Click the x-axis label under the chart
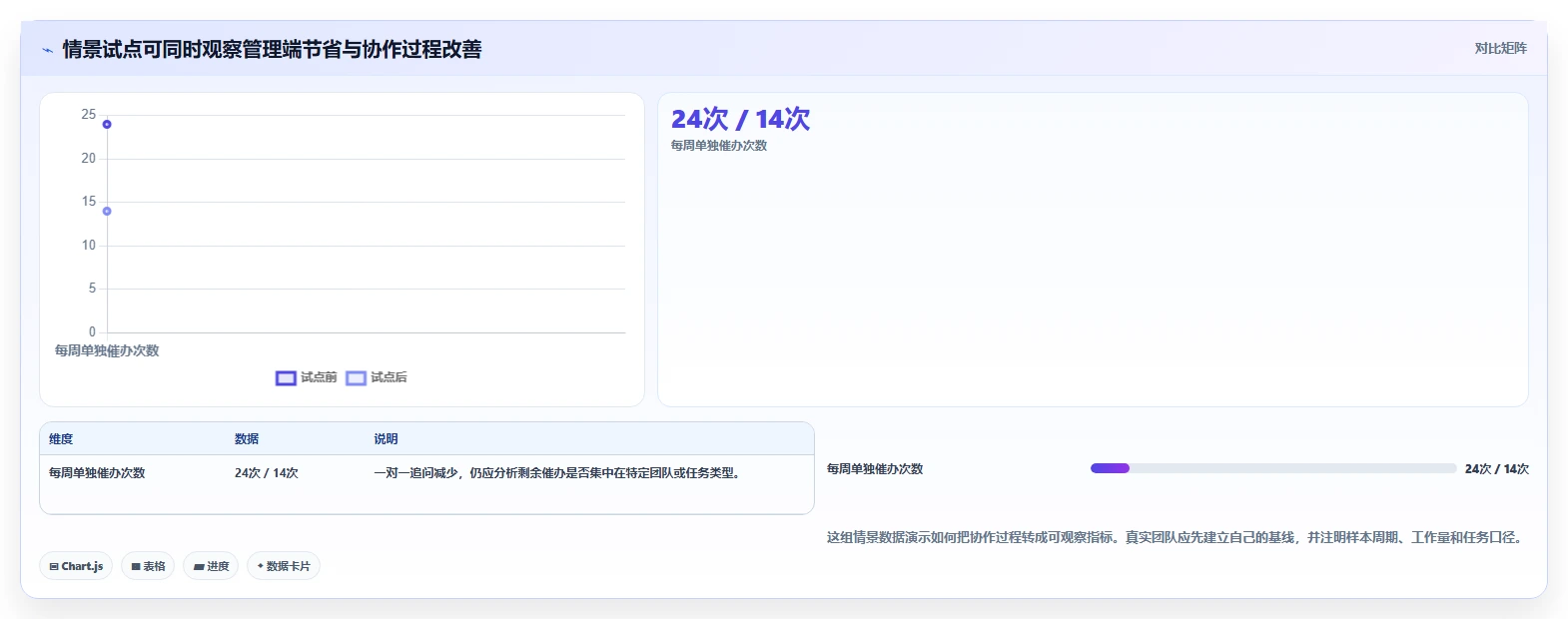The image size is (1568, 619). [107, 350]
